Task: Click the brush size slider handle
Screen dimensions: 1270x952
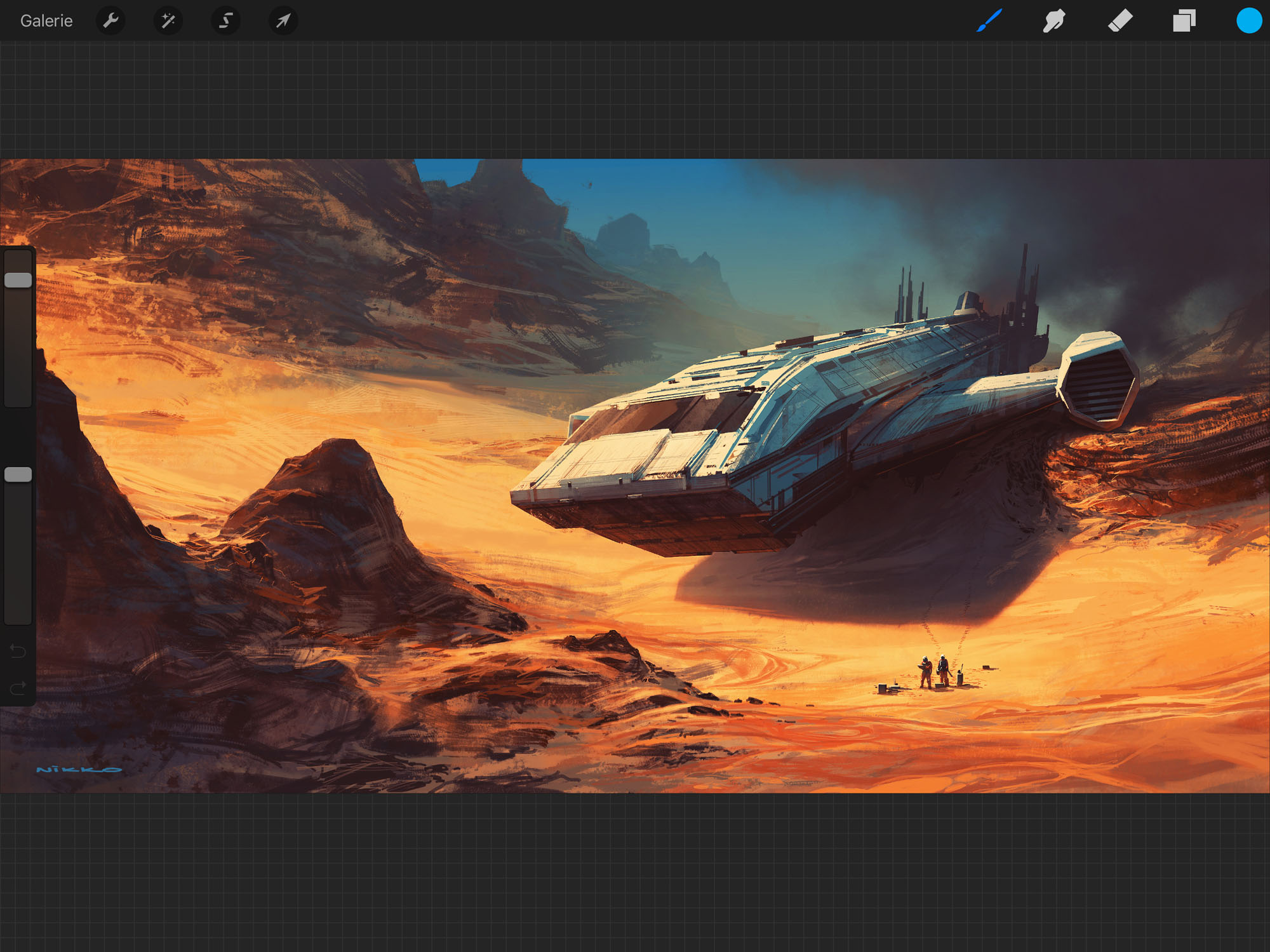Action: (18, 280)
